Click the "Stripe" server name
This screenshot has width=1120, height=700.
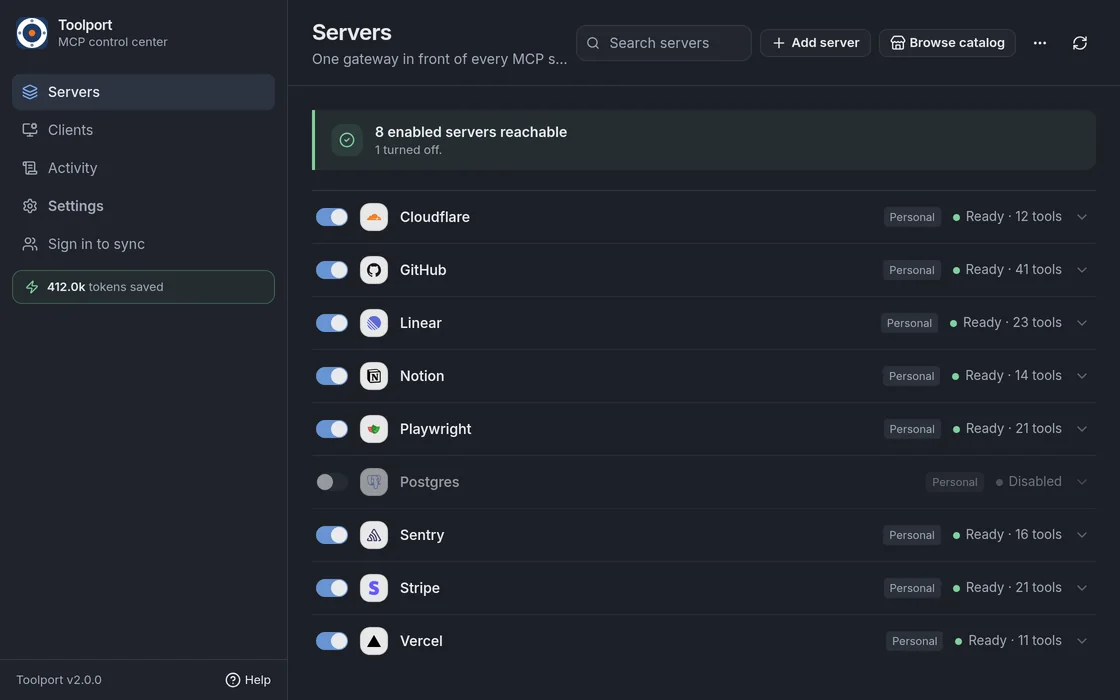point(420,588)
